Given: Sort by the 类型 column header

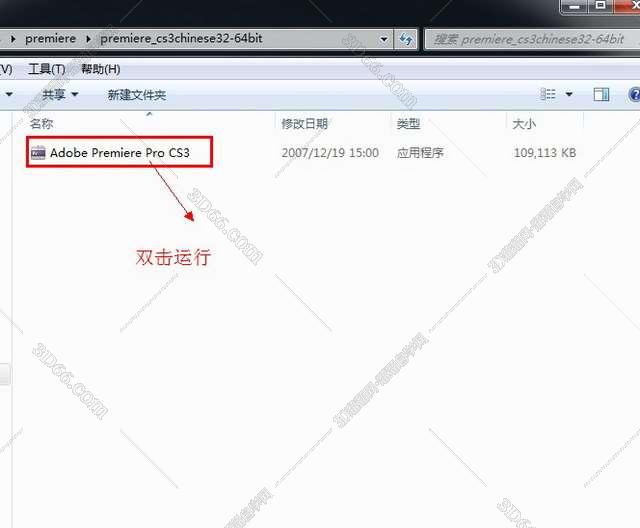Looking at the screenshot, I should pyautogui.click(x=408, y=124).
